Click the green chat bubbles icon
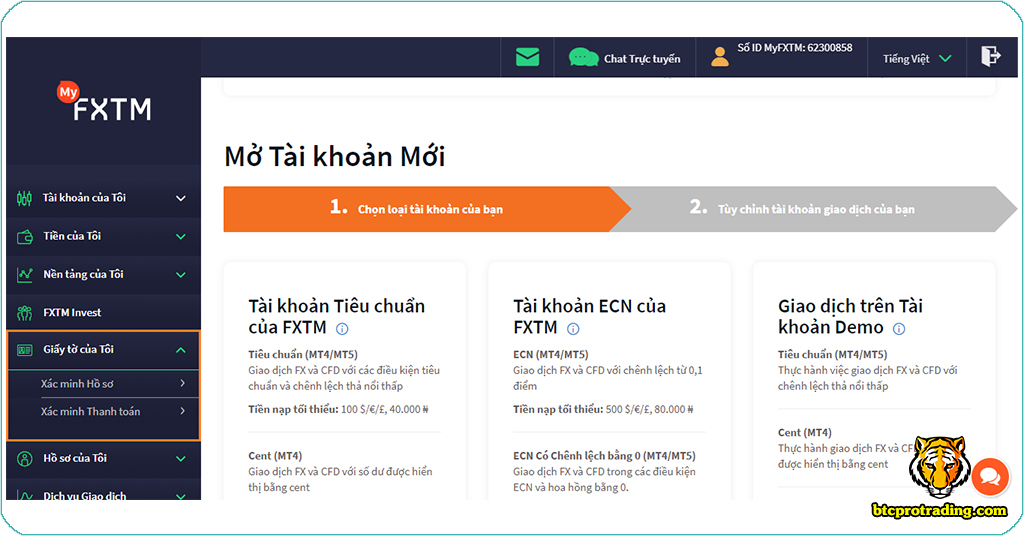This screenshot has height=536, width=1024. click(583, 57)
